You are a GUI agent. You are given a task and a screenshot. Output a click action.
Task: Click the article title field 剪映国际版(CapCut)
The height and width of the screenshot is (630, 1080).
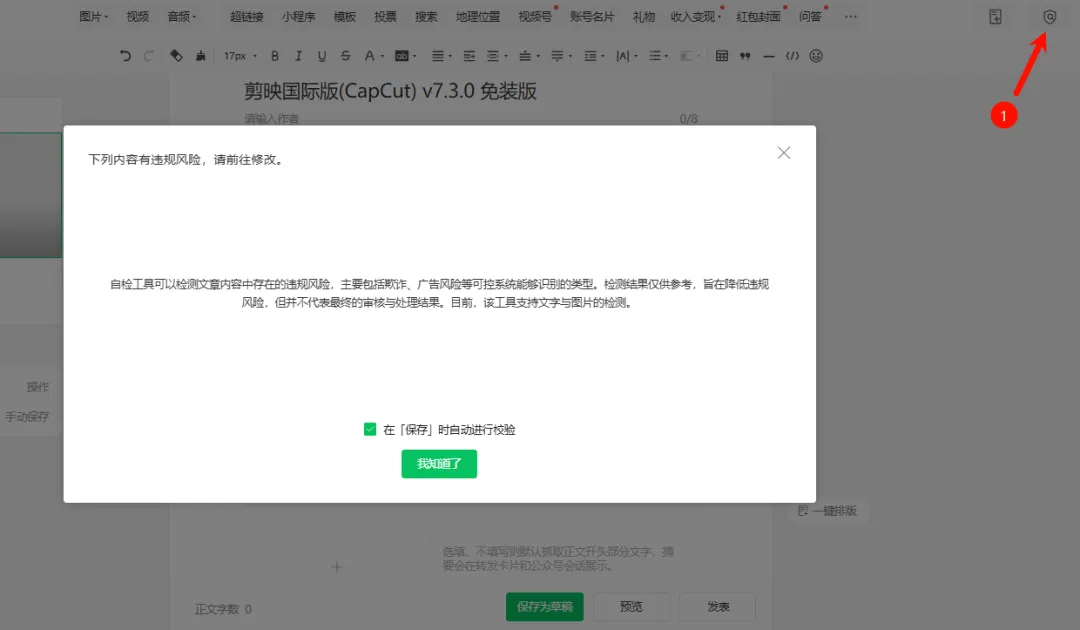[390, 91]
